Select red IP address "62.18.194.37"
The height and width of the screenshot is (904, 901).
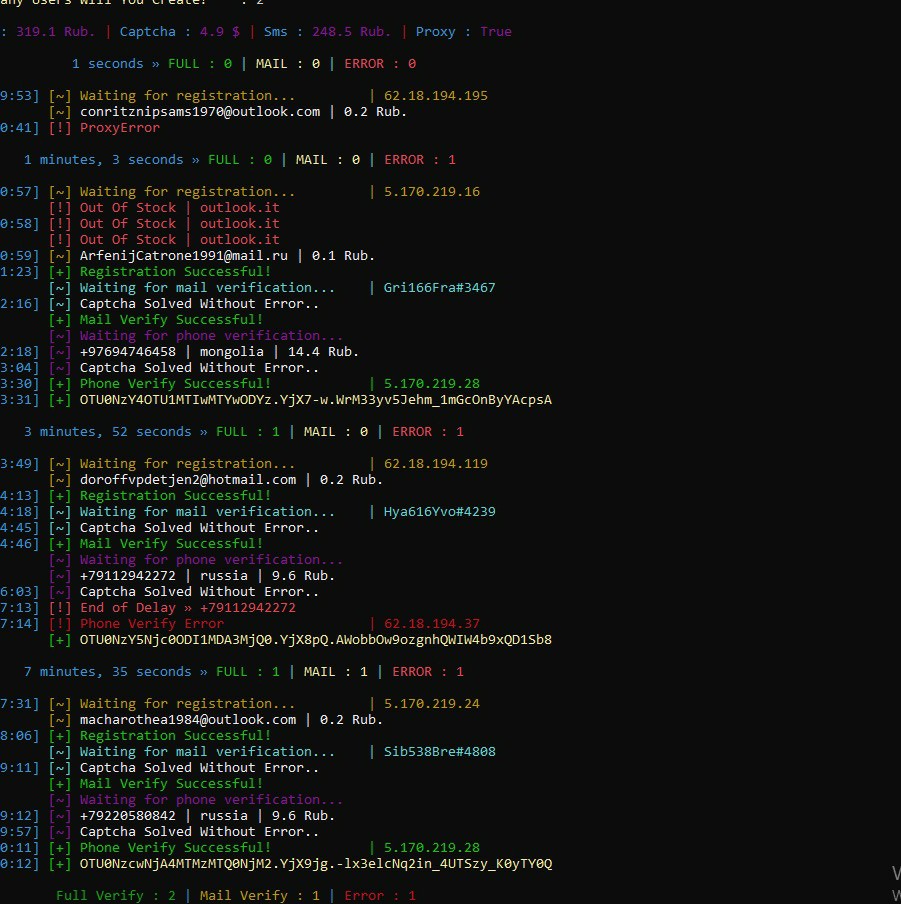click(432, 624)
